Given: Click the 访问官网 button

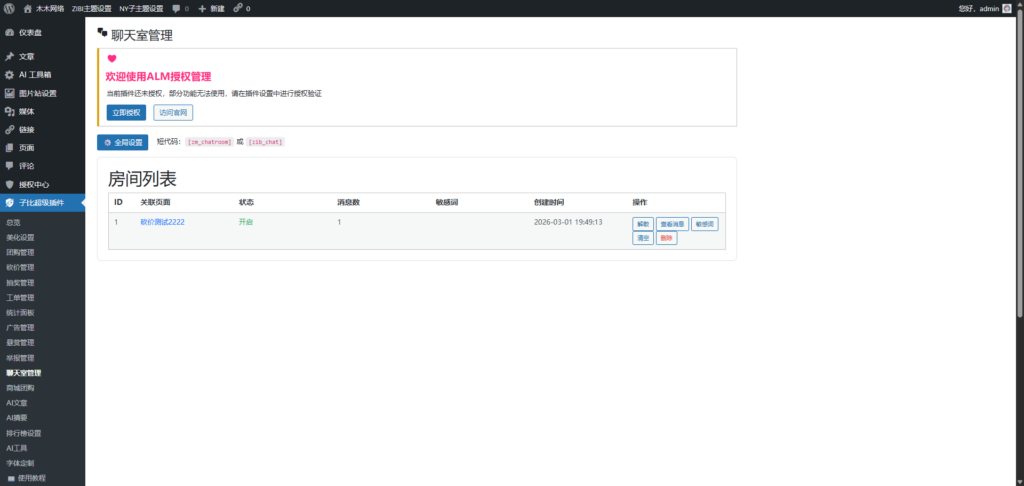Looking at the screenshot, I should [x=173, y=112].
